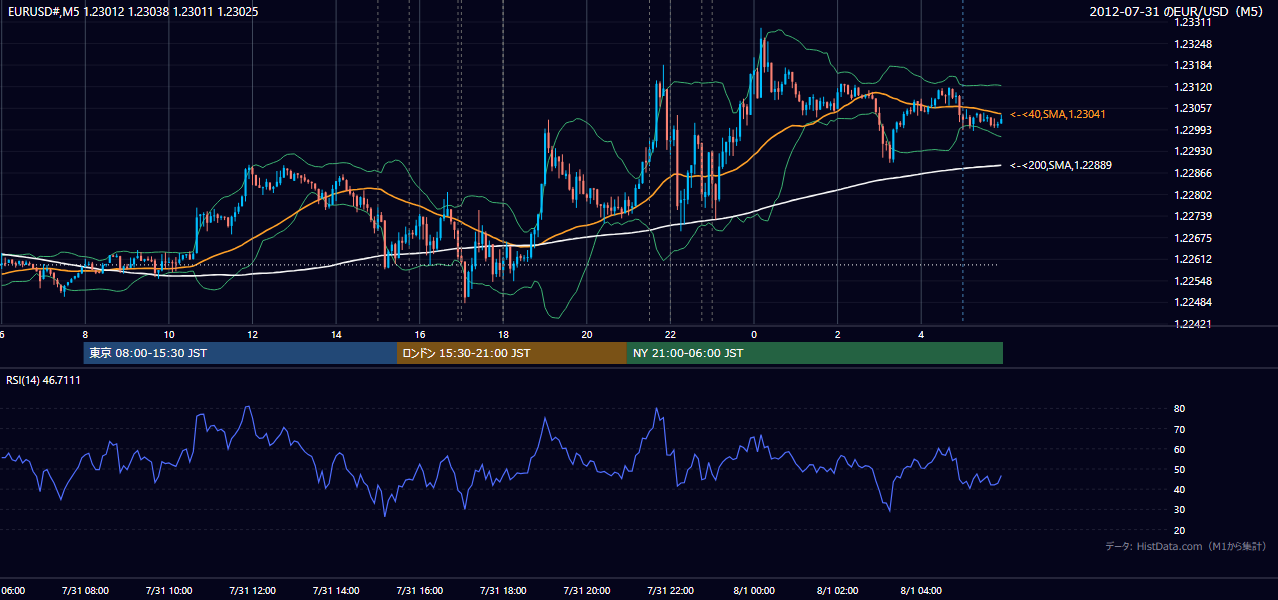Click price axis value 1.23248
1278x600 pixels.
(1193, 44)
